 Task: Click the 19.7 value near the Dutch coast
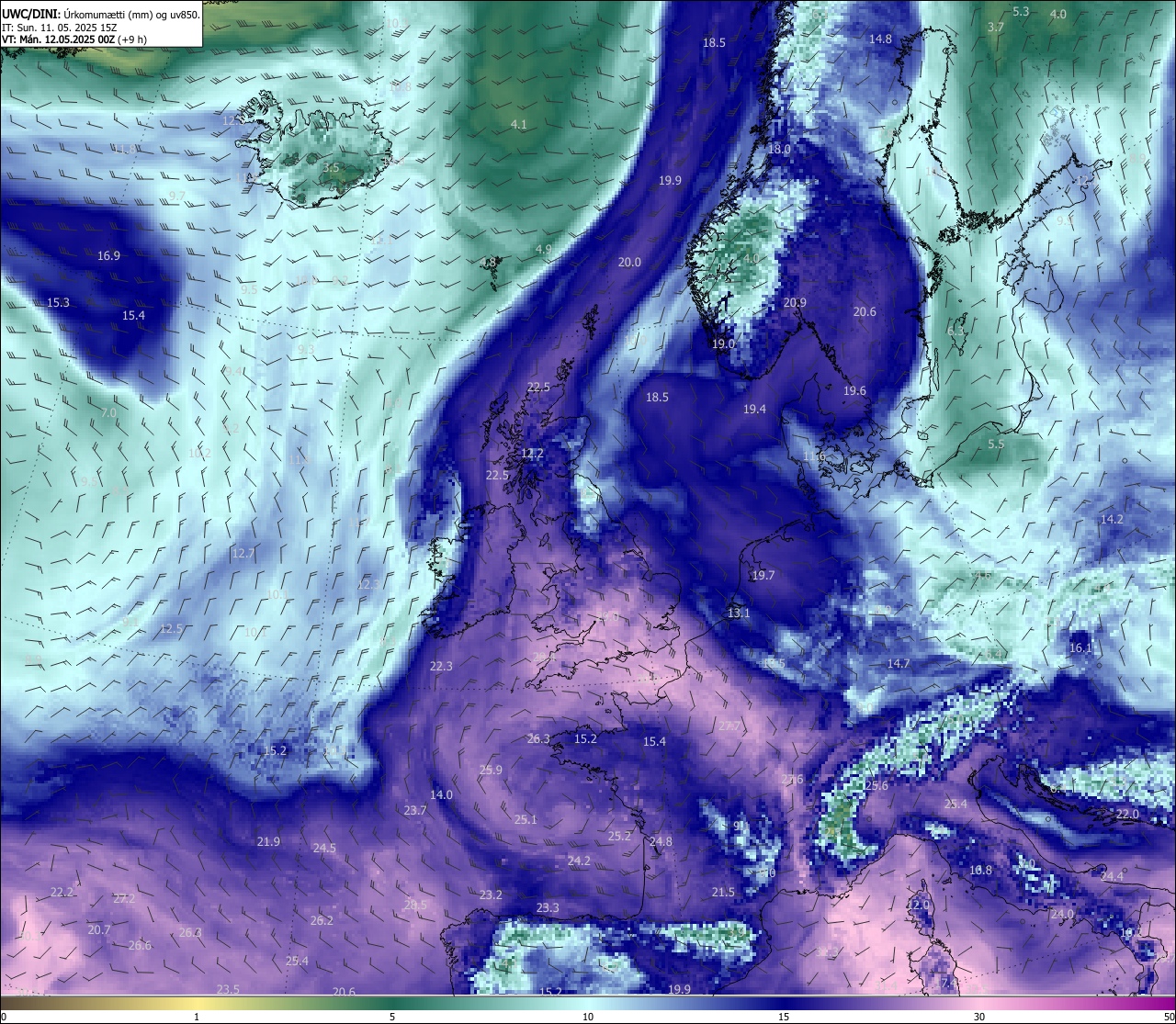tap(763, 575)
